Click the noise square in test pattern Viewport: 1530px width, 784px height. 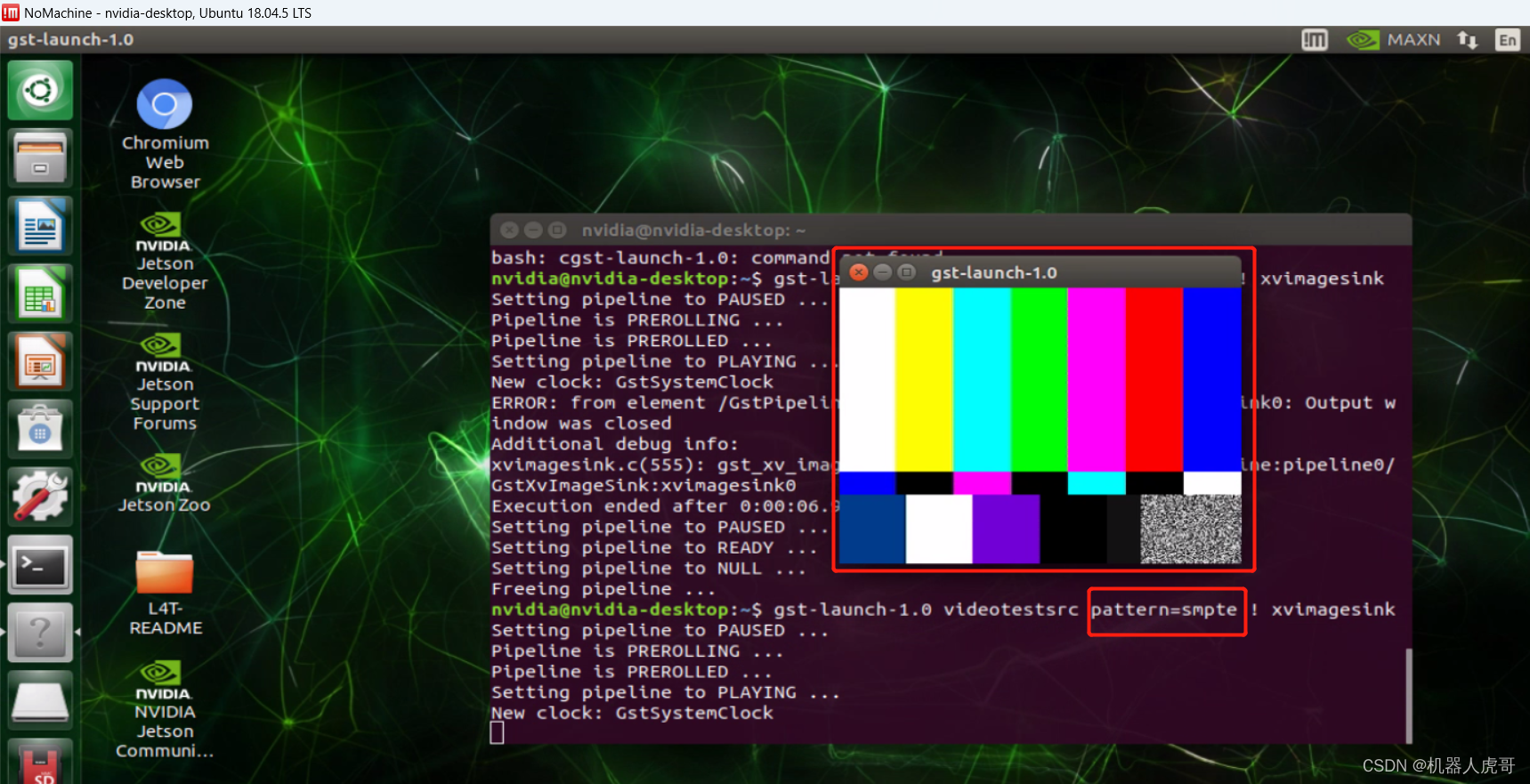(1191, 529)
